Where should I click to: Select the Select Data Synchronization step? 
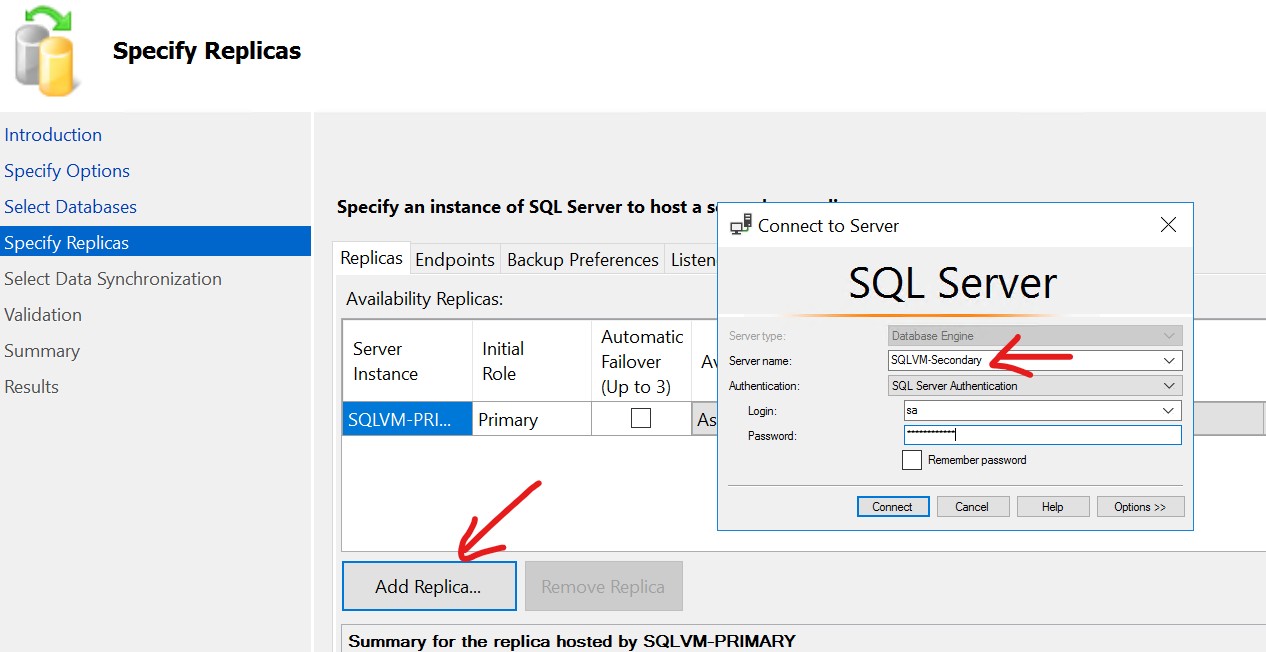tap(113, 279)
